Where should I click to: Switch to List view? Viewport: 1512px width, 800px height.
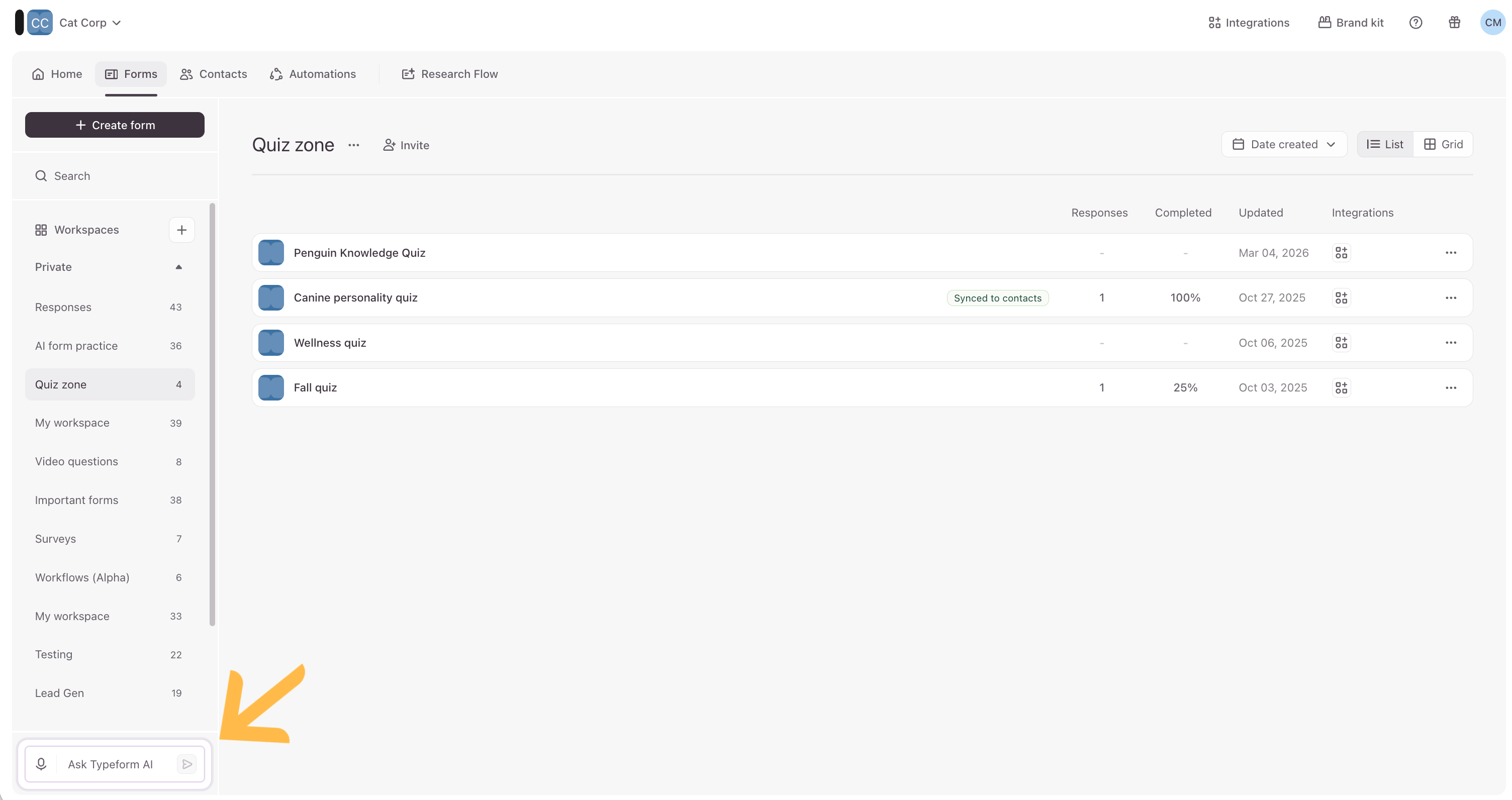click(x=1385, y=144)
